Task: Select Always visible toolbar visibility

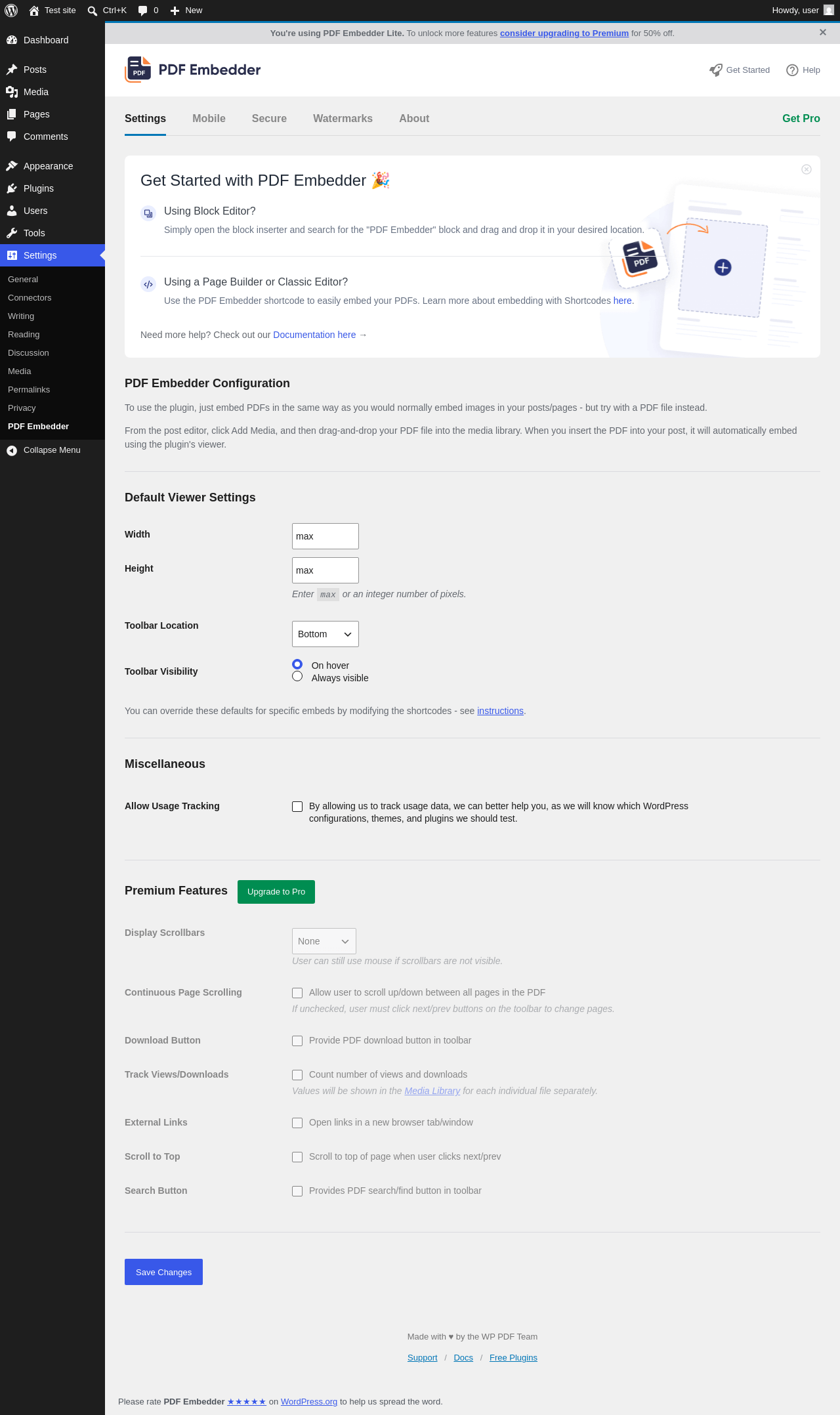Action: 297,676
